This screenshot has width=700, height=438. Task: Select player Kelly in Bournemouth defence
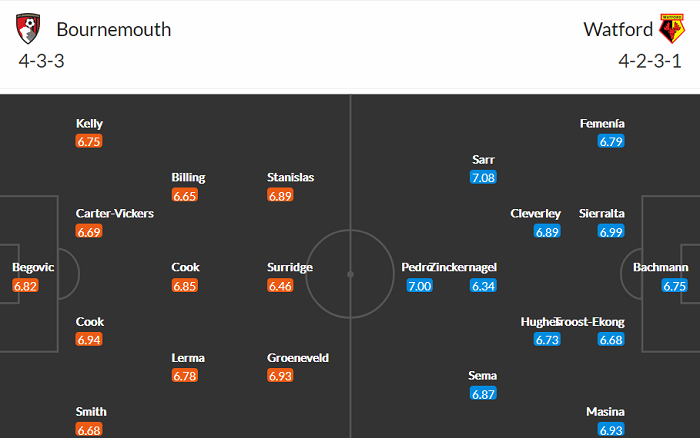tap(89, 124)
